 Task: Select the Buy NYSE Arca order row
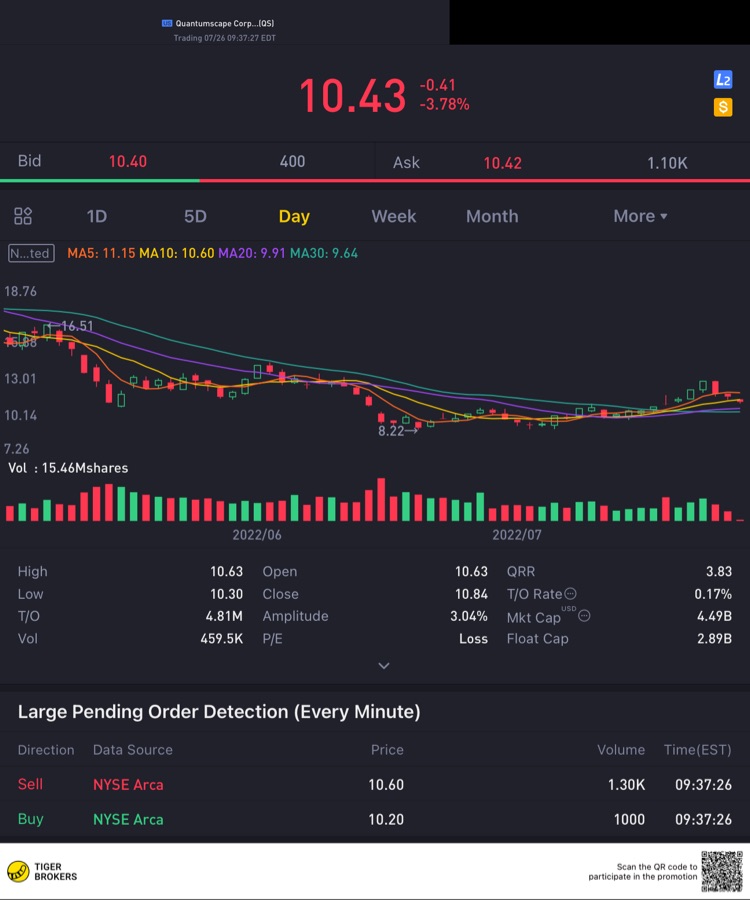click(375, 820)
